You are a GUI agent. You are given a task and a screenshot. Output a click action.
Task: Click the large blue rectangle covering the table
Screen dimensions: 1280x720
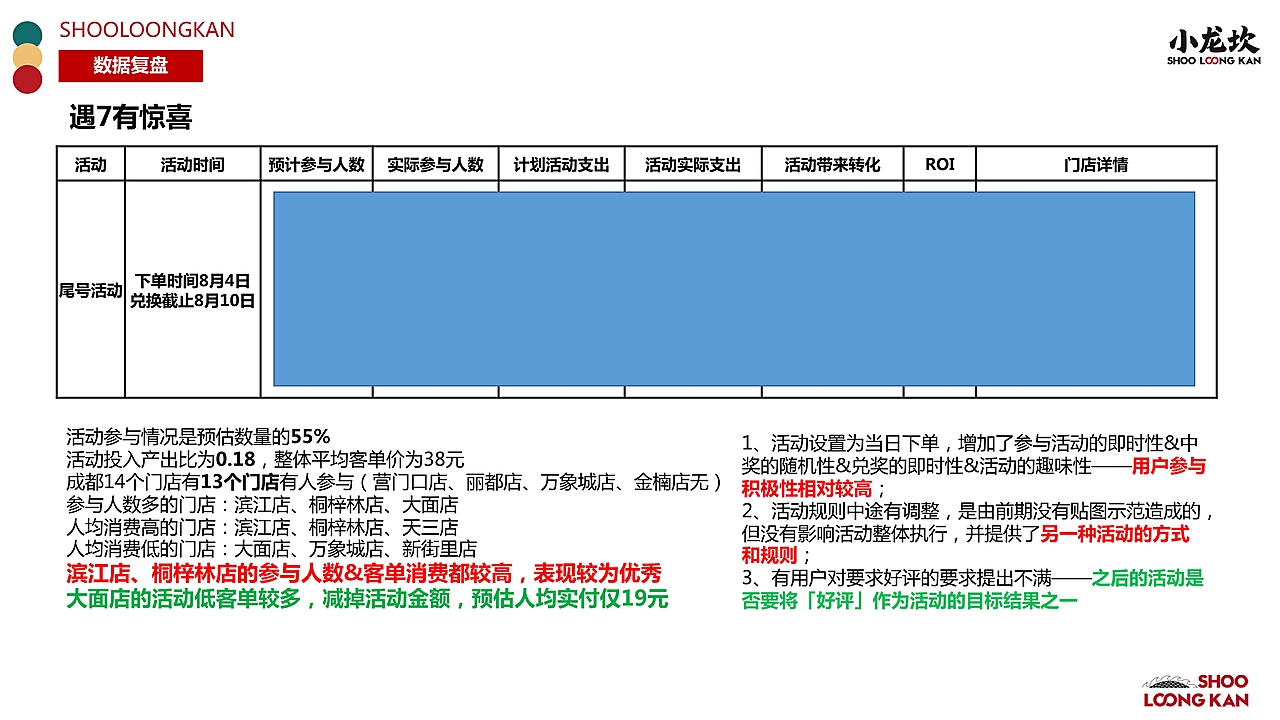point(734,289)
